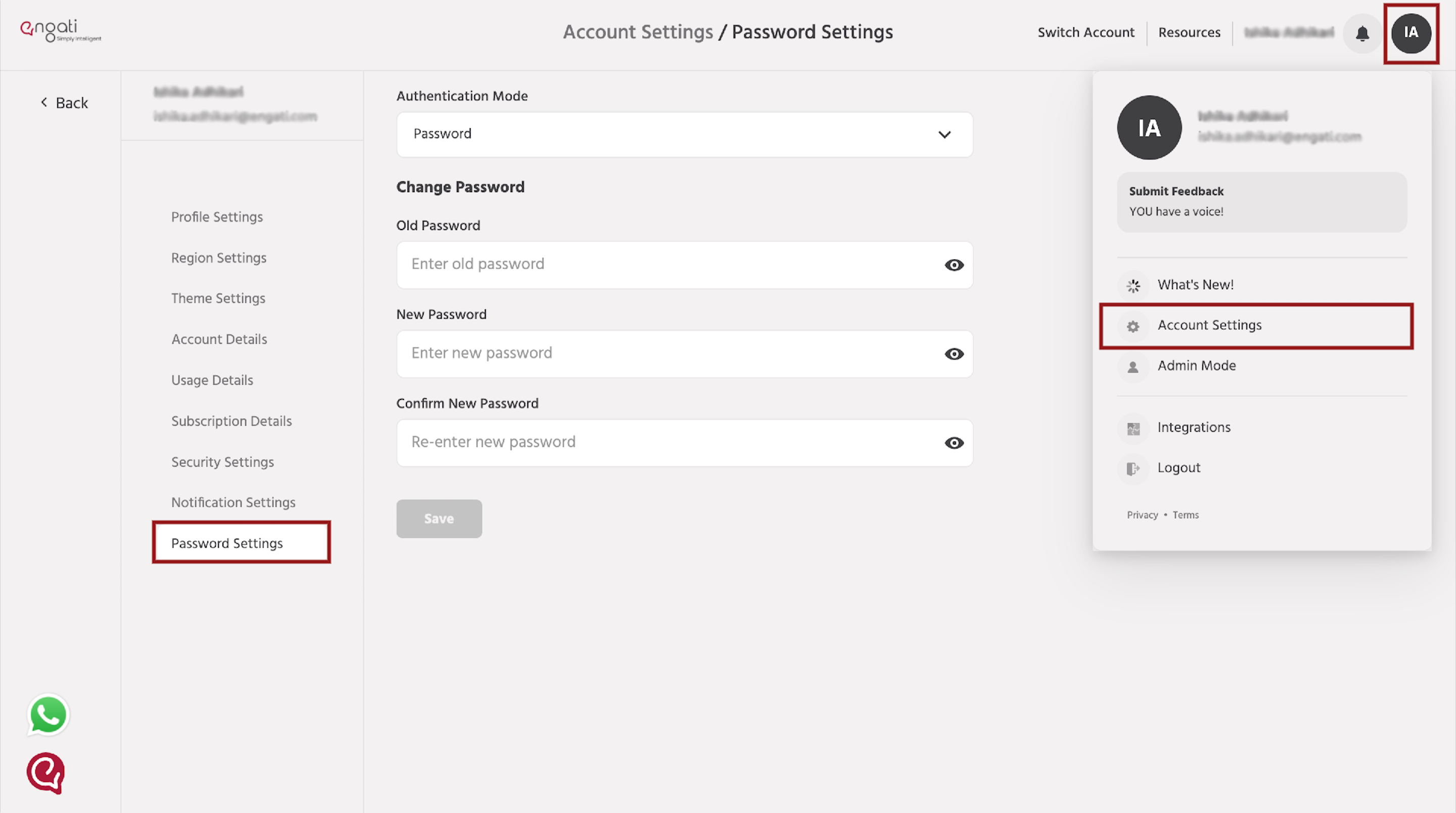Click the Logout door icon
This screenshot has width=1456, height=813.
click(x=1133, y=469)
